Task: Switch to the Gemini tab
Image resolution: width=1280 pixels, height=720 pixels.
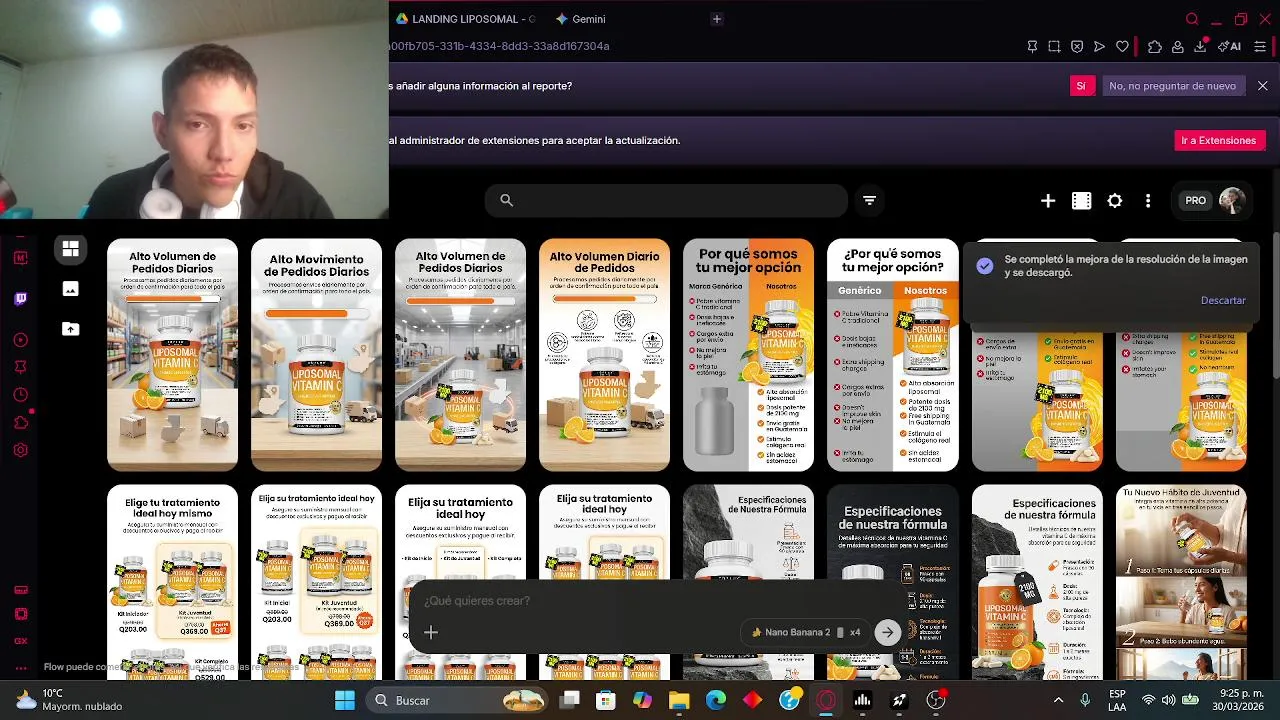Action: coord(582,19)
